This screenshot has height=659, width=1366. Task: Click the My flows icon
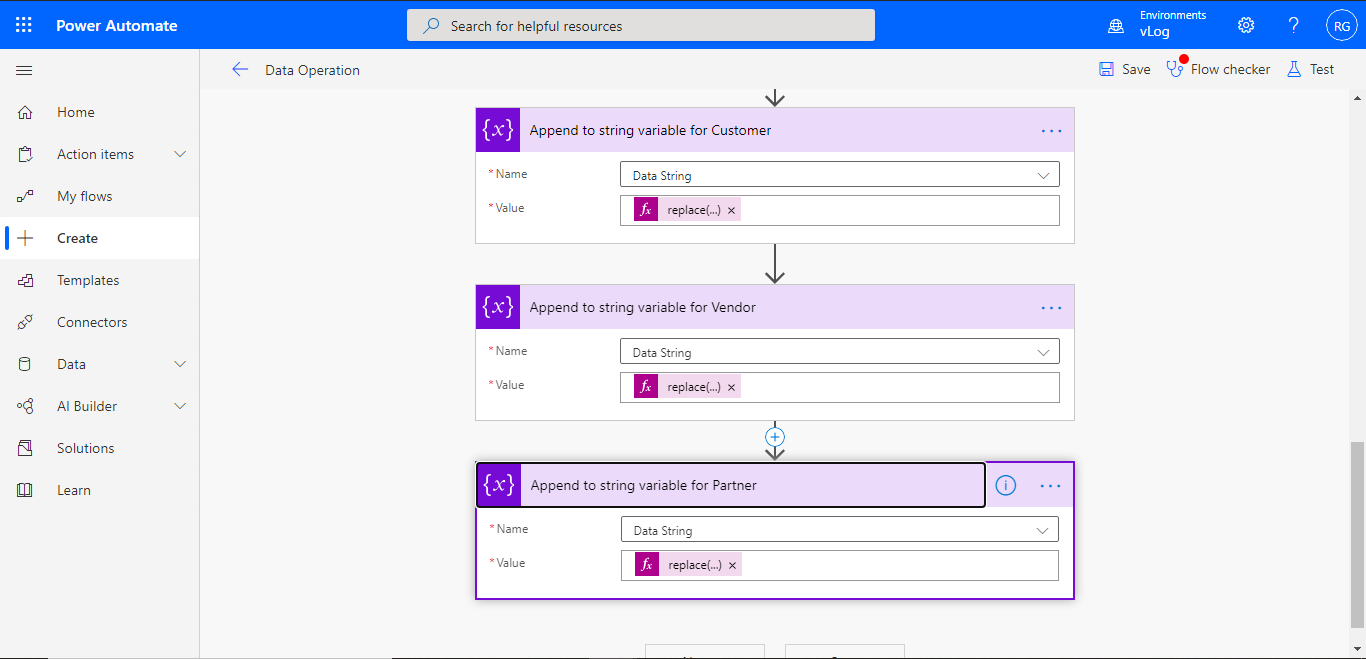pos(25,196)
